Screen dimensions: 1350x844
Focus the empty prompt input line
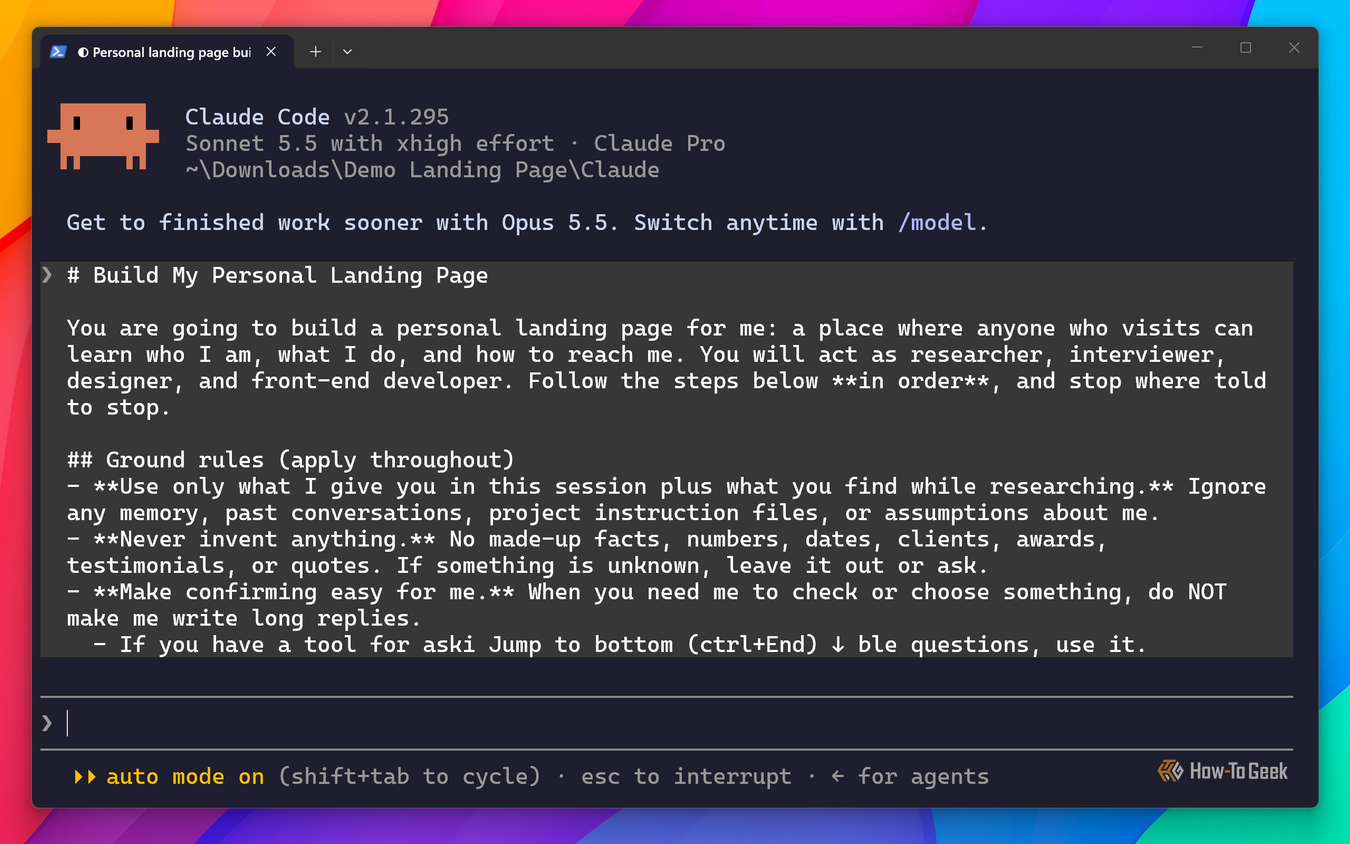click(x=667, y=723)
